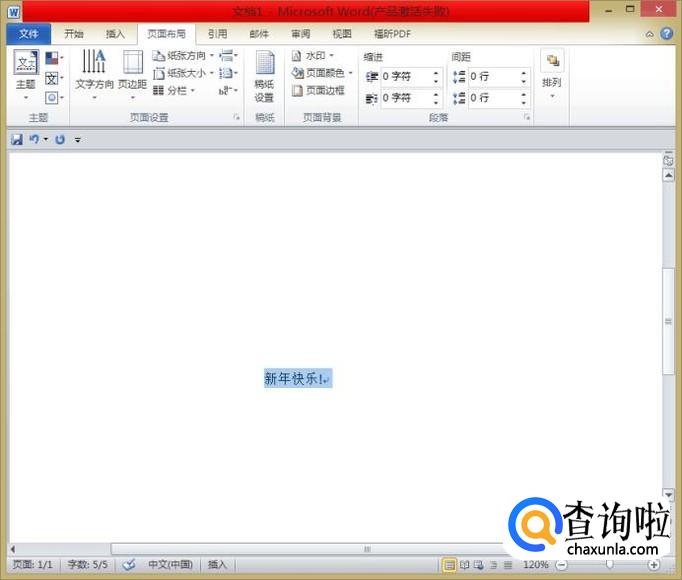682x580 pixels.
Task: Open Word help question mark
Action: (666, 34)
